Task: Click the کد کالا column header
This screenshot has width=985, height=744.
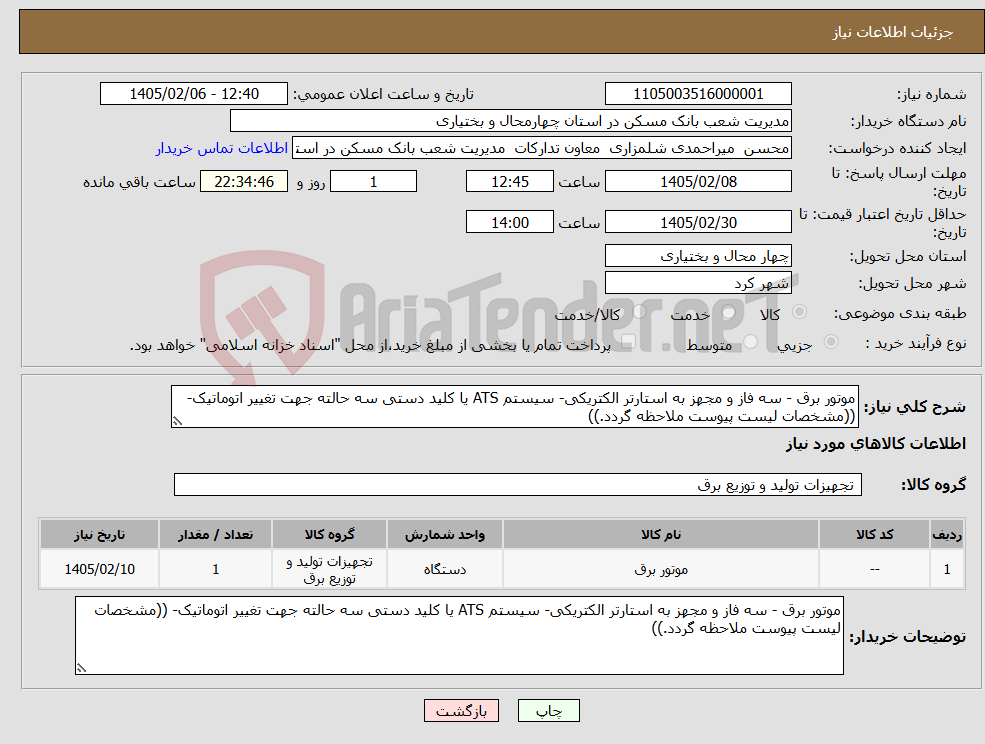Action: point(874,534)
